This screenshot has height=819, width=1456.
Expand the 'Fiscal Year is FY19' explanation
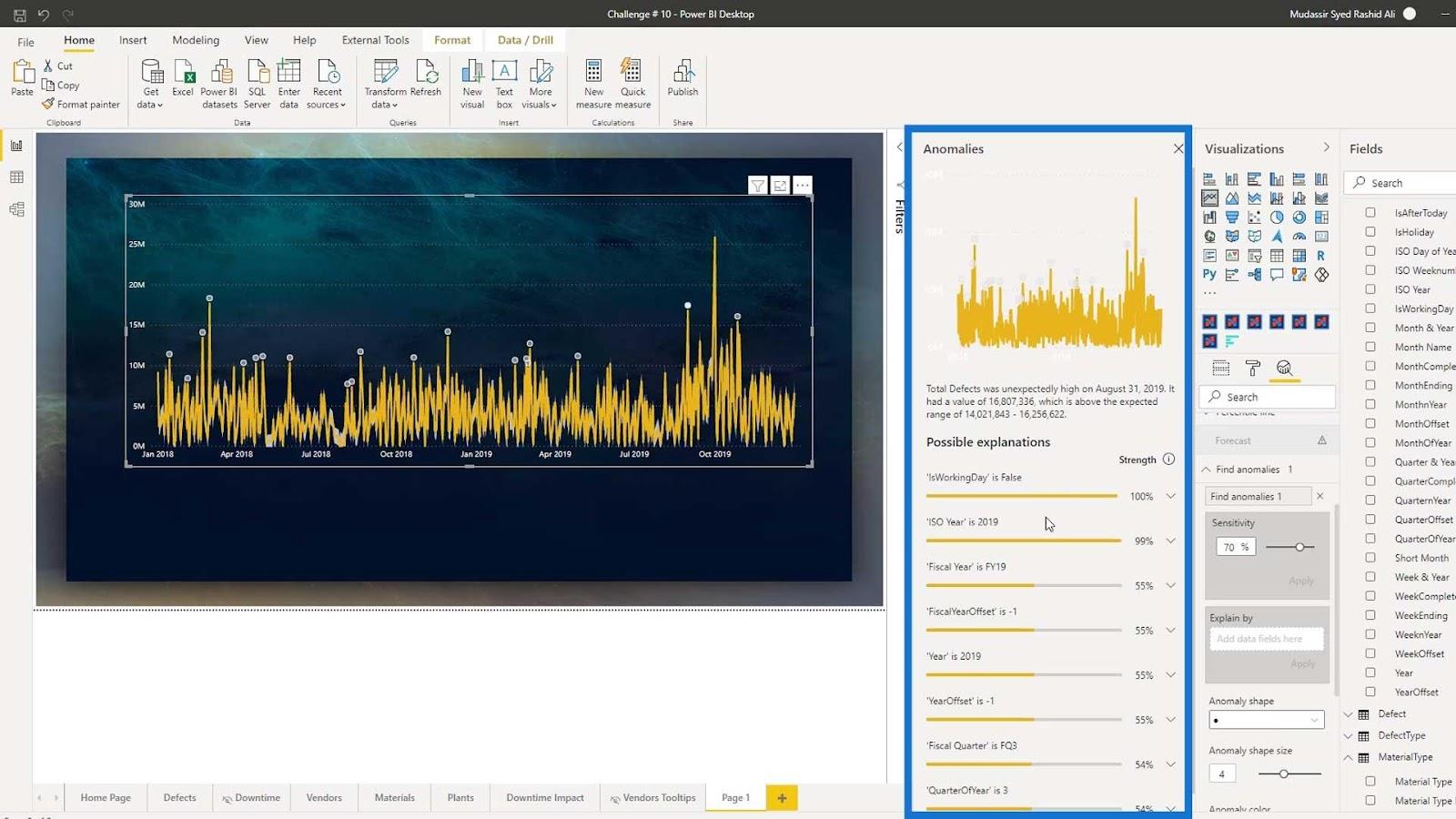click(1171, 585)
